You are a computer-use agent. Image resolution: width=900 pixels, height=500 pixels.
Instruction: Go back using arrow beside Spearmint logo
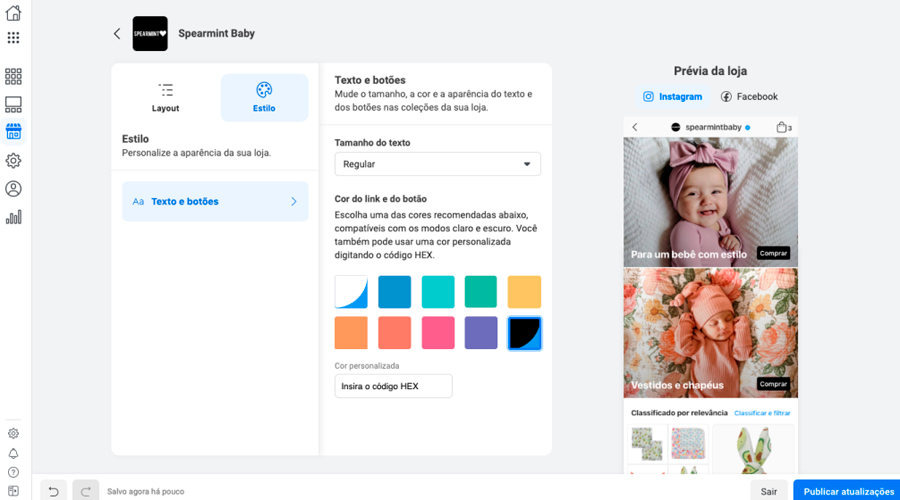(117, 33)
